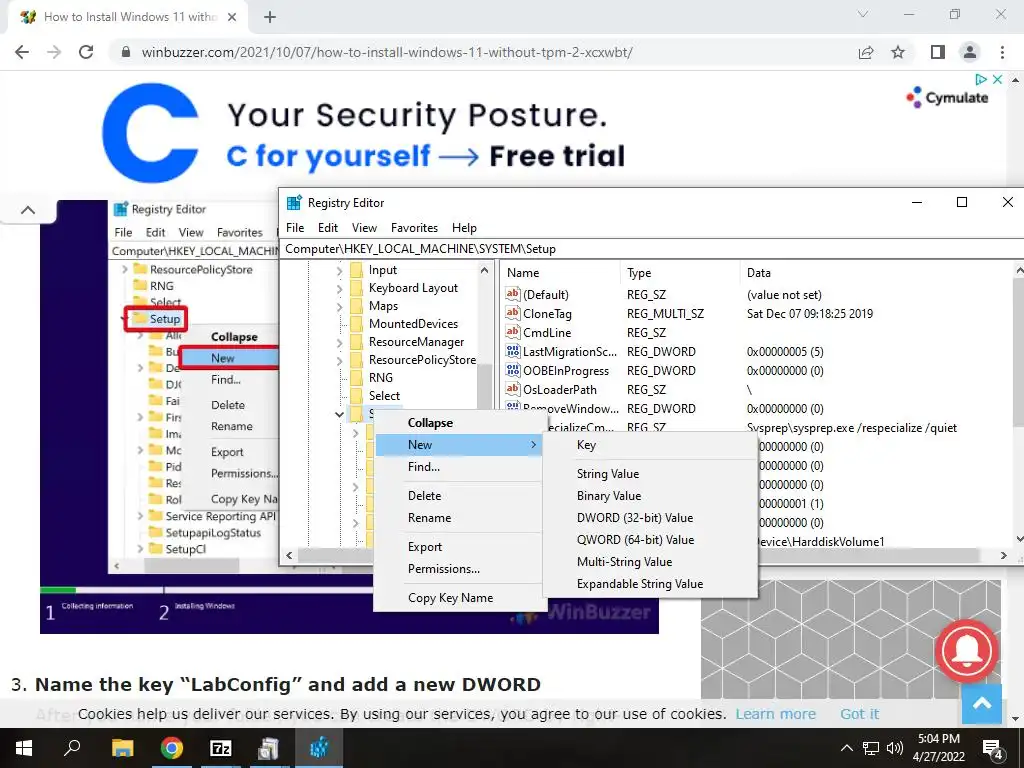This screenshot has width=1024, height=768.
Task: Select the 'OOBEInProgress' DWORD icon
Action: click(513, 370)
